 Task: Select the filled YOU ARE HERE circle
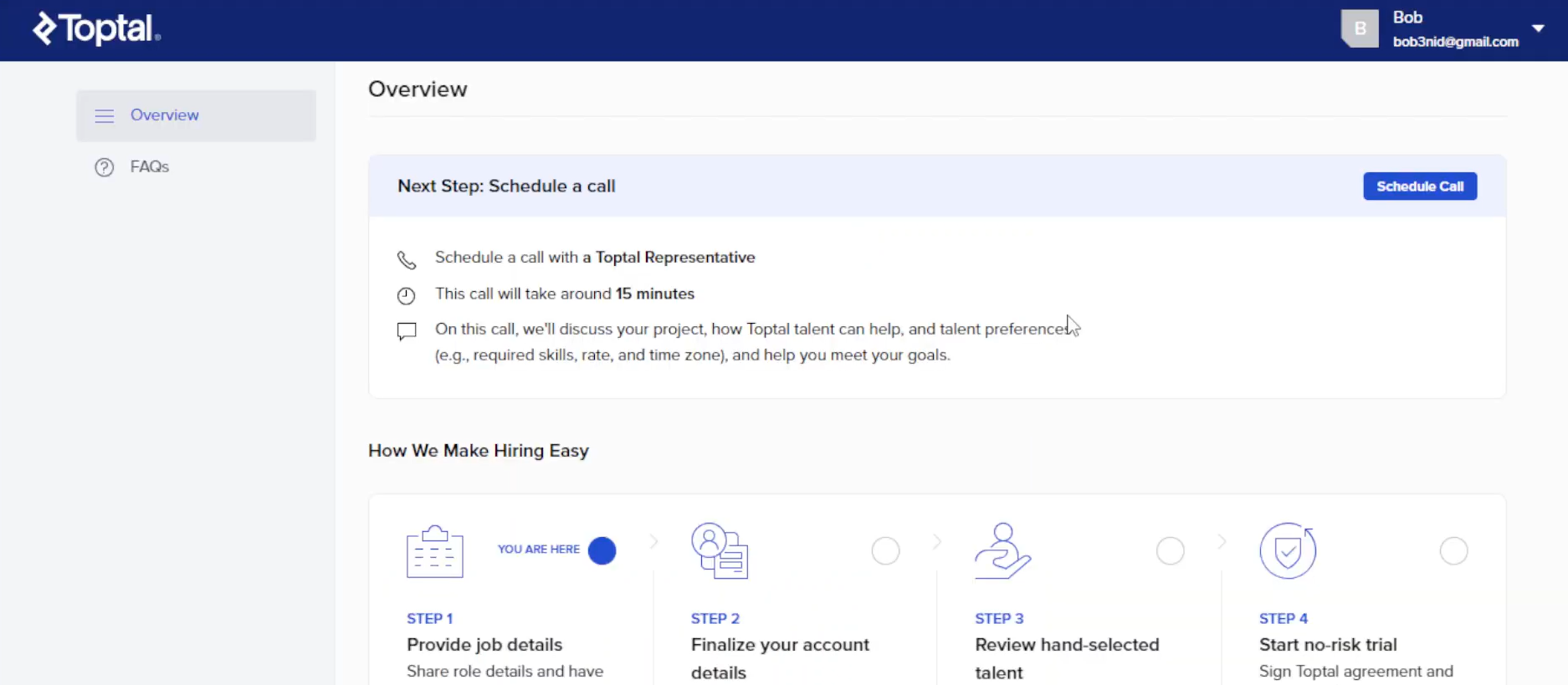(602, 550)
